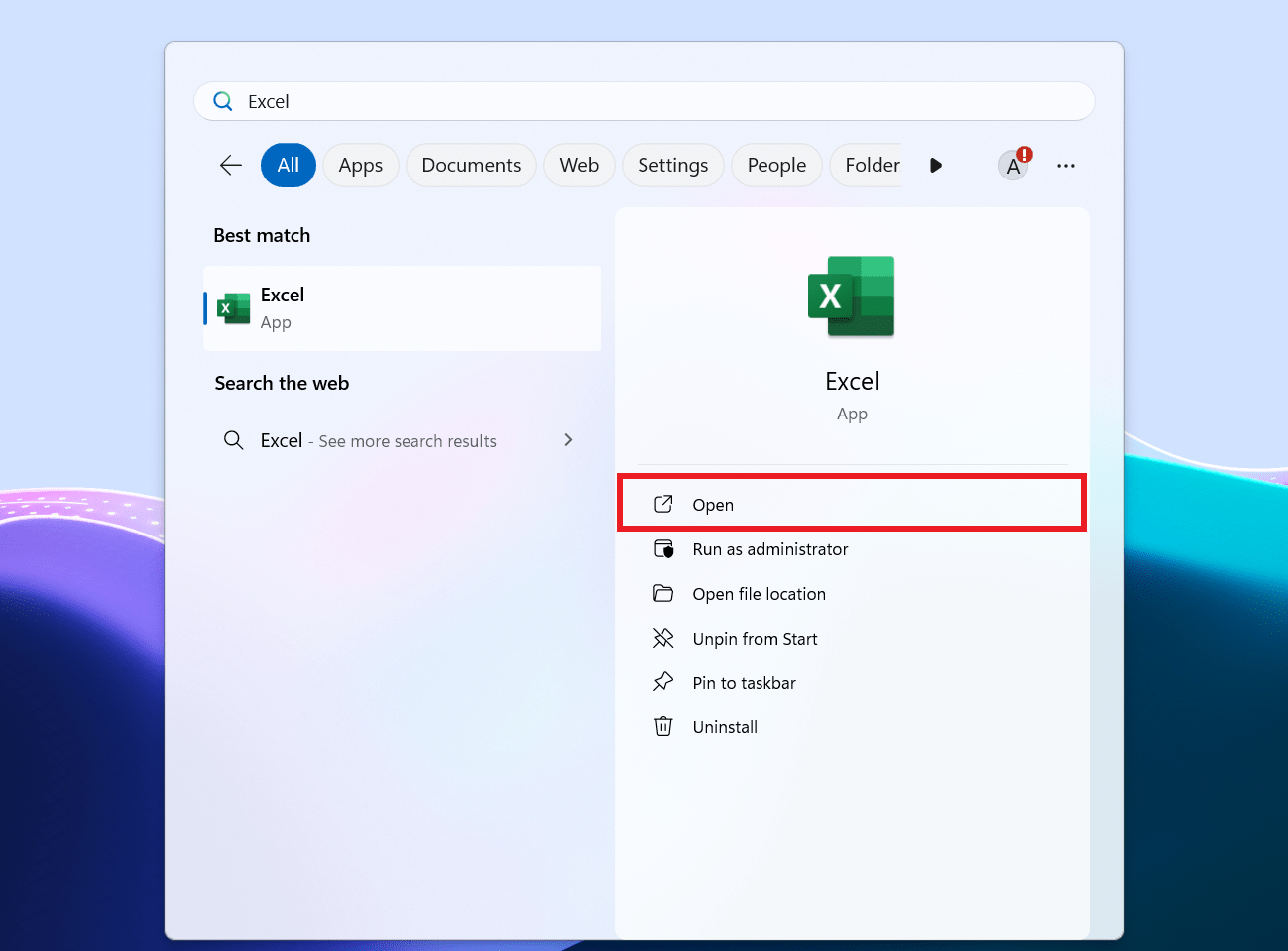1288x951 pixels.
Task: Pin Excel to the taskbar
Action: point(744,682)
